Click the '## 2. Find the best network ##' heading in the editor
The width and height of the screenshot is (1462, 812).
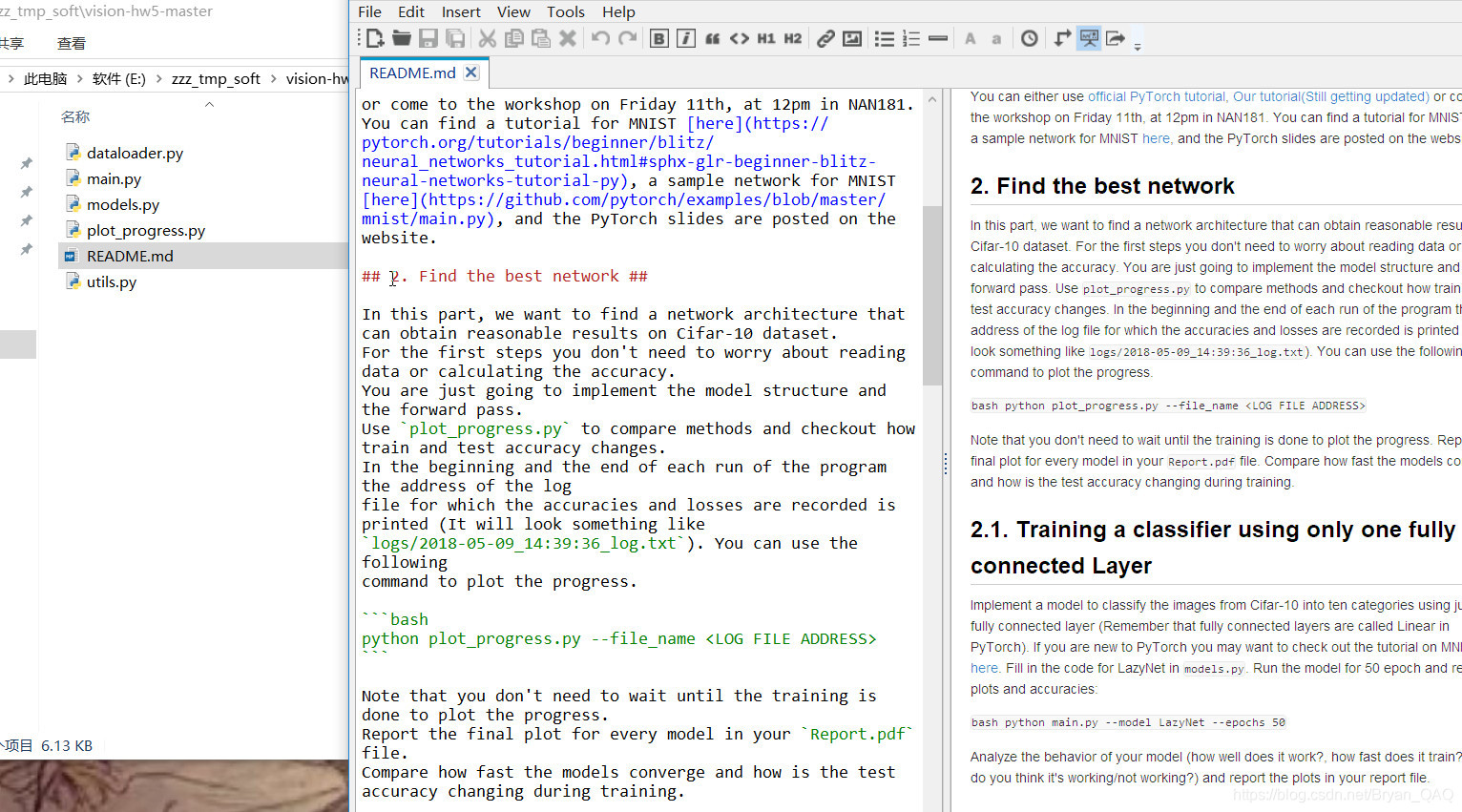505,276
